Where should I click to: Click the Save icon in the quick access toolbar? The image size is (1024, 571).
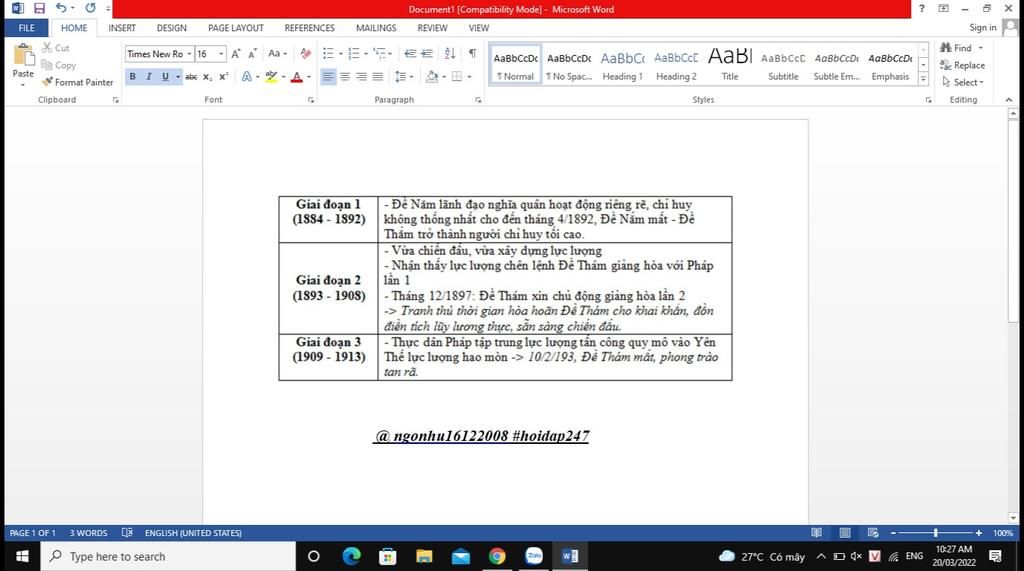(39, 8)
